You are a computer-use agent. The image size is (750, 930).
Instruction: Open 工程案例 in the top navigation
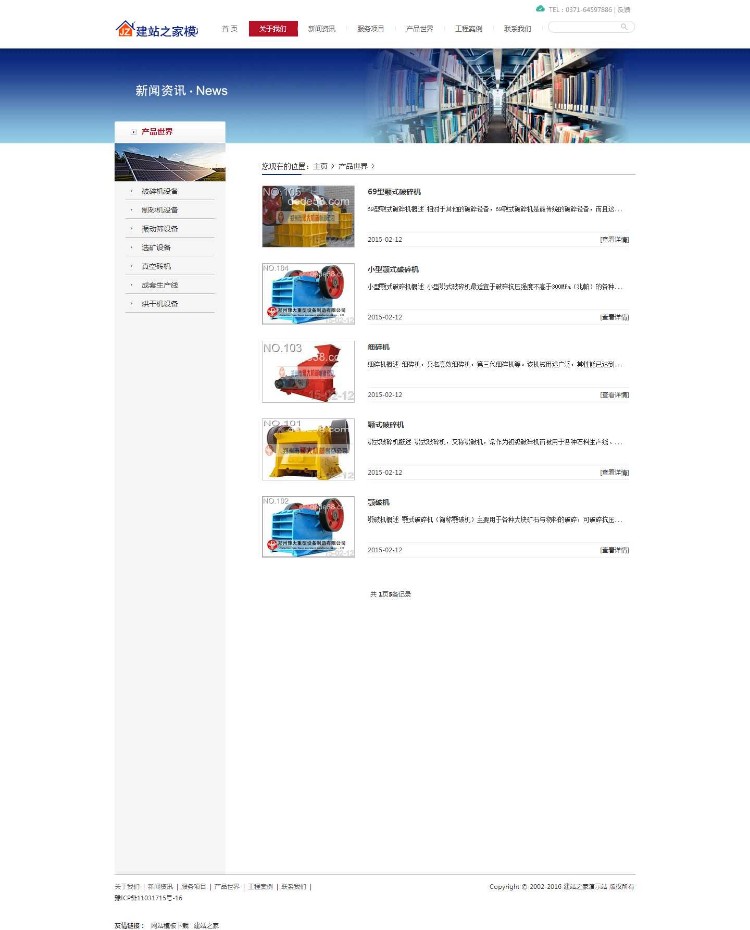pos(468,28)
